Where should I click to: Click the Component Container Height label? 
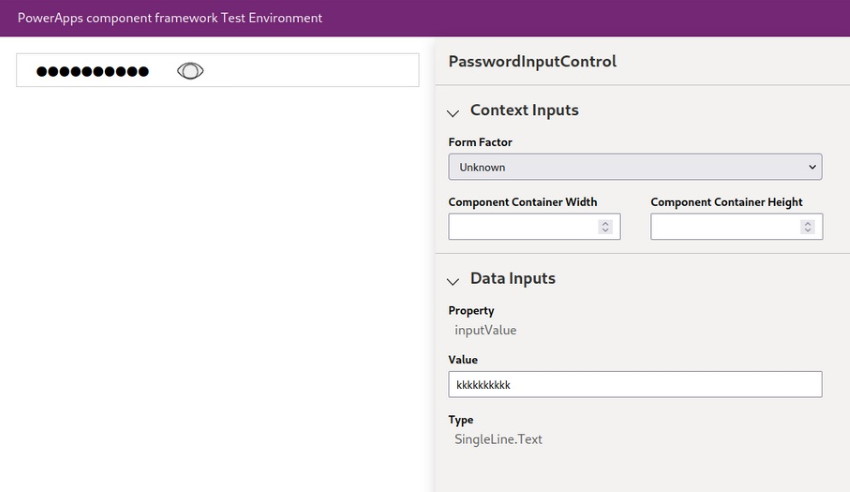click(726, 202)
